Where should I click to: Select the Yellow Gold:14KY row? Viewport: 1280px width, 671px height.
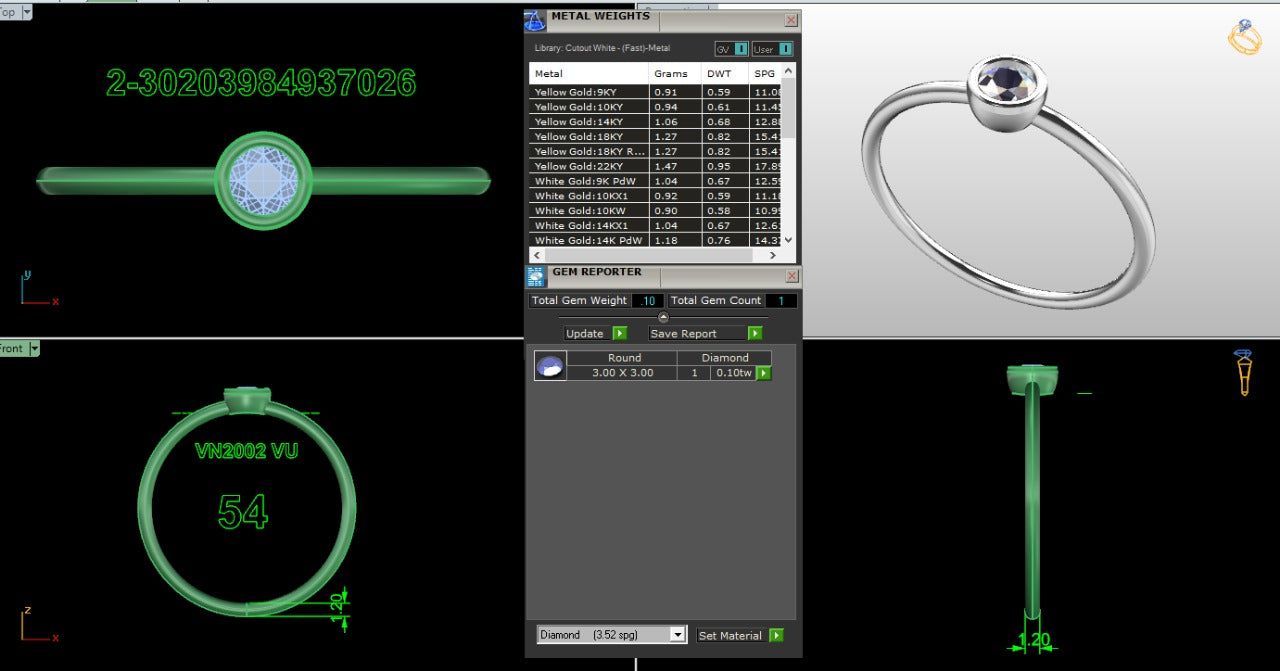click(x=655, y=122)
